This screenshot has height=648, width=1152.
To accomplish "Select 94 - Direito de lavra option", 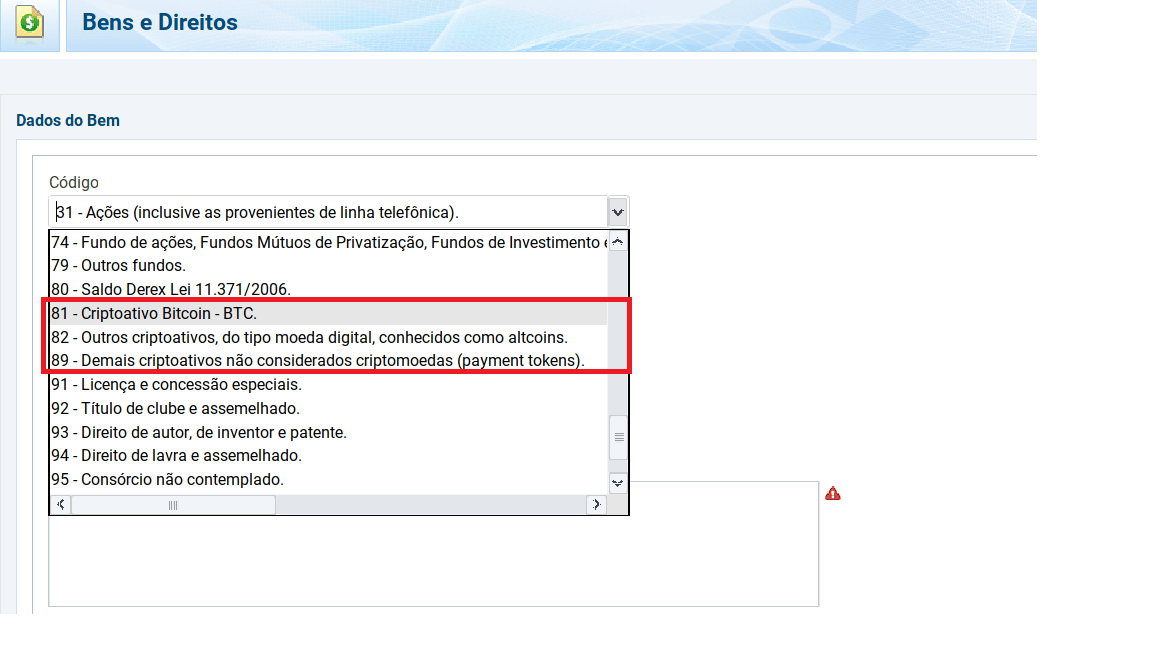I will (176, 455).
